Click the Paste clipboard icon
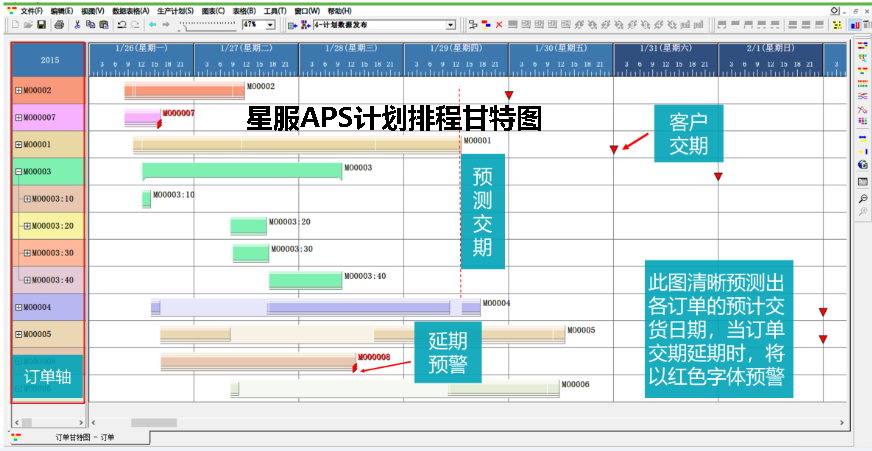 tap(103, 24)
